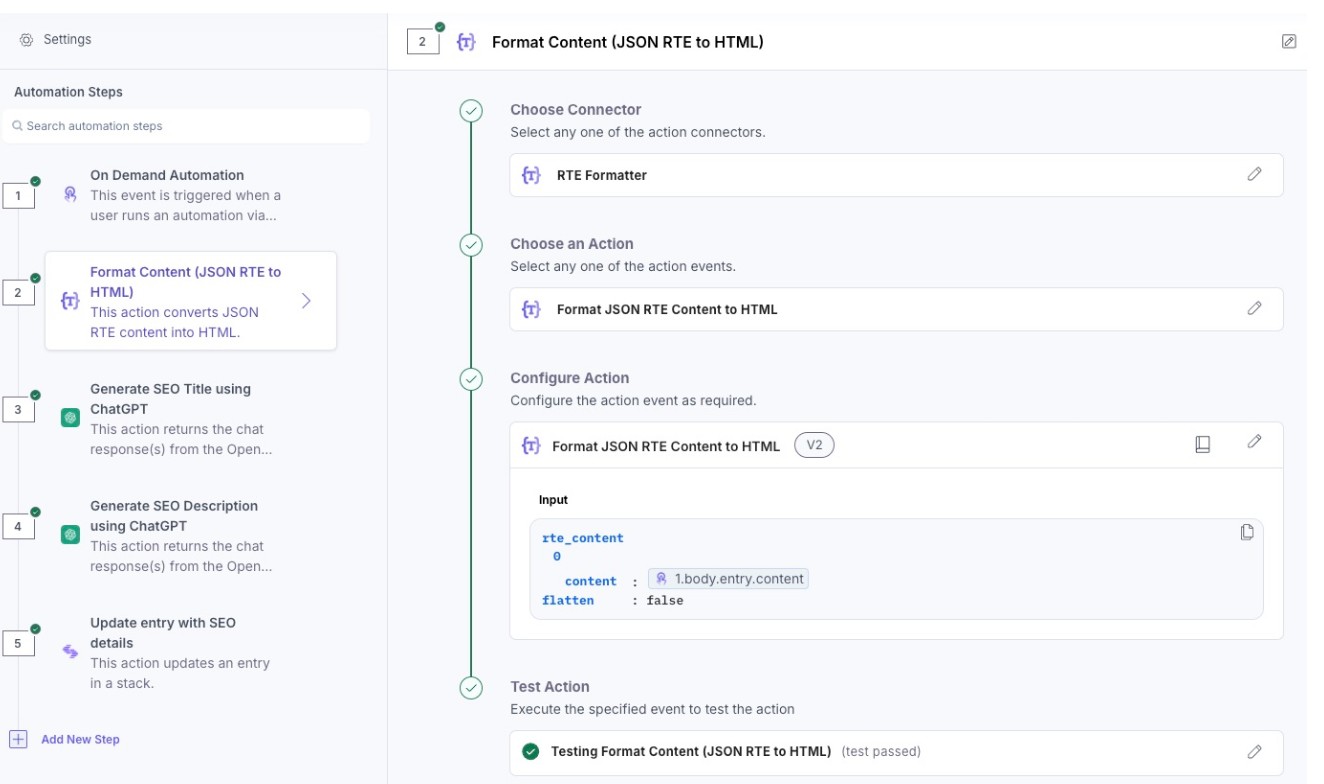Open the V2 version badge selector
Image resolution: width=1324 pixels, height=784 pixels.
pyautogui.click(x=814, y=445)
